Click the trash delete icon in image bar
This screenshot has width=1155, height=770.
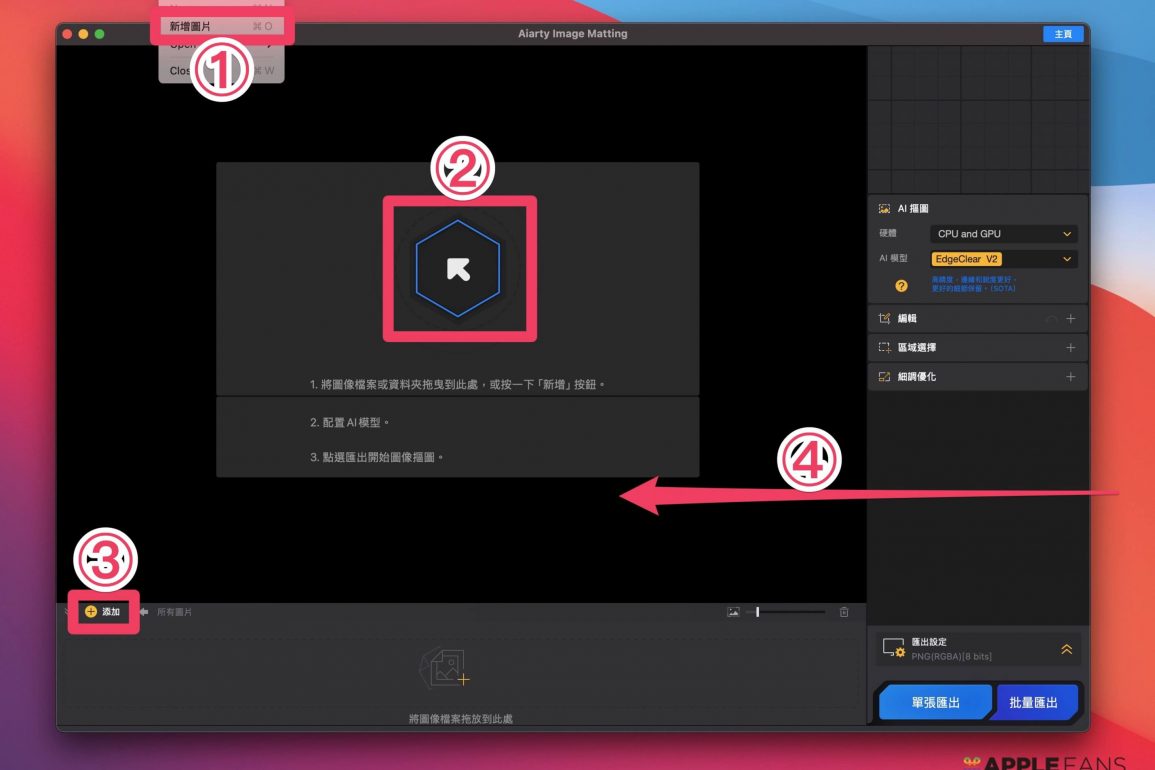pyautogui.click(x=844, y=612)
